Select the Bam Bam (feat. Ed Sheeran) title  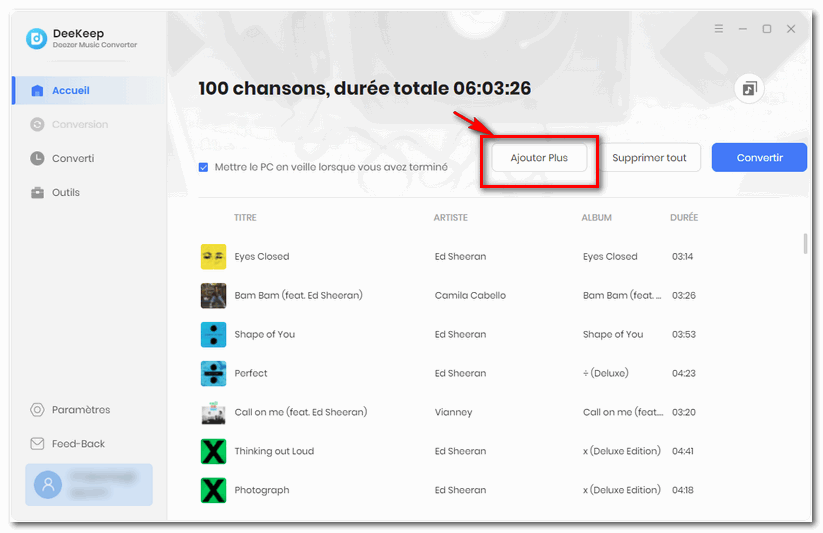(x=299, y=295)
